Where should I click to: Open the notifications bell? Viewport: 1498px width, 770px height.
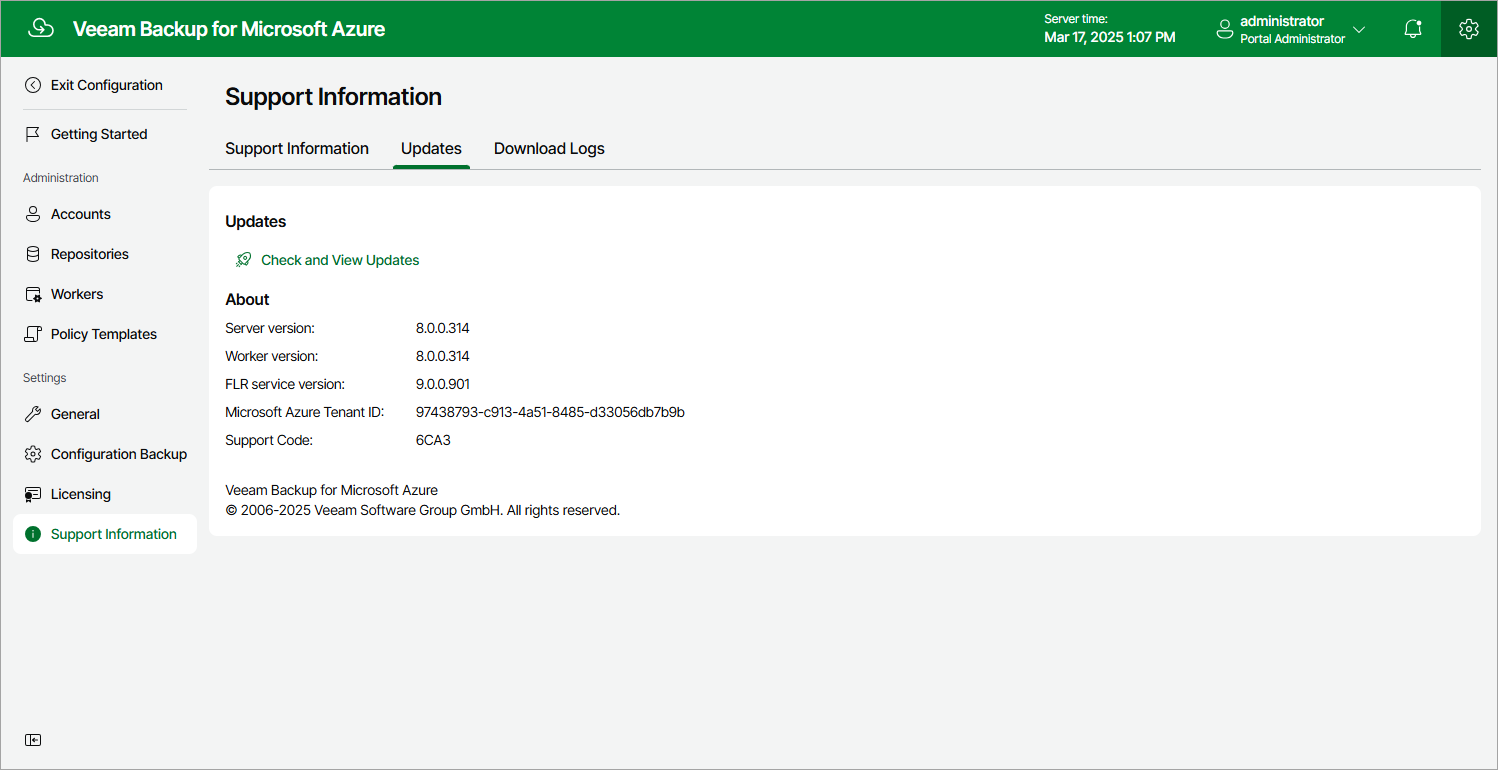(1413, 29)
